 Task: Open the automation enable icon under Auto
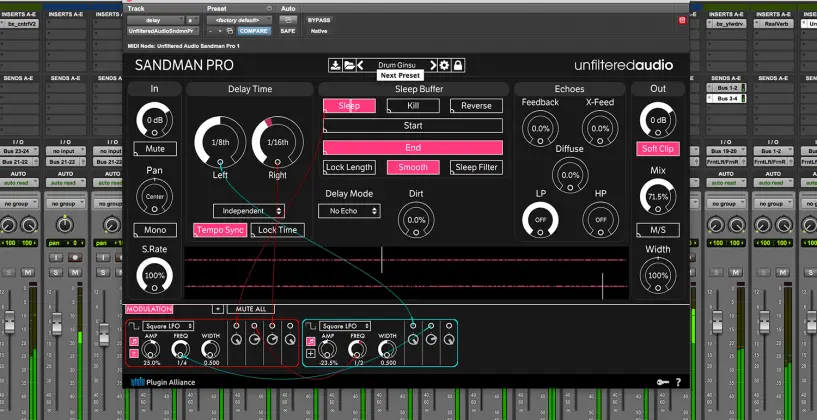point(288,20)
